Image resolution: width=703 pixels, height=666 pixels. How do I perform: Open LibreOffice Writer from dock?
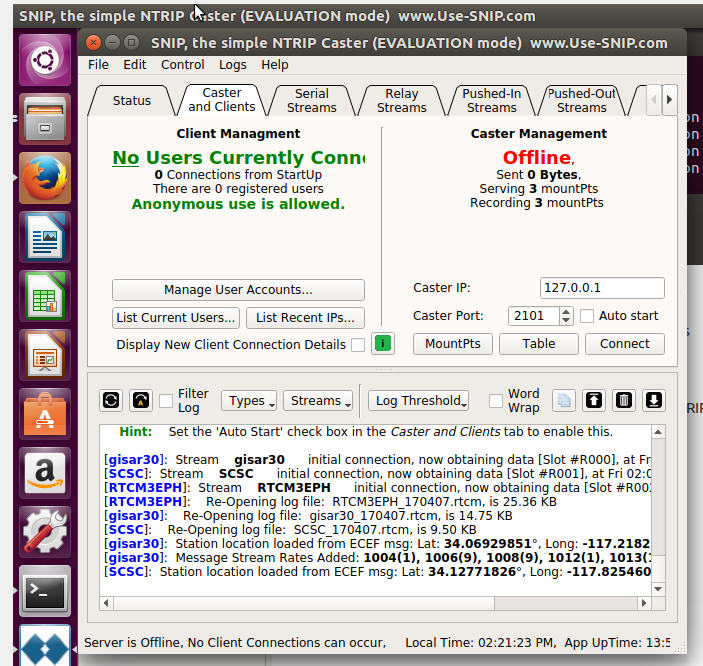click(x=45, y=237)
